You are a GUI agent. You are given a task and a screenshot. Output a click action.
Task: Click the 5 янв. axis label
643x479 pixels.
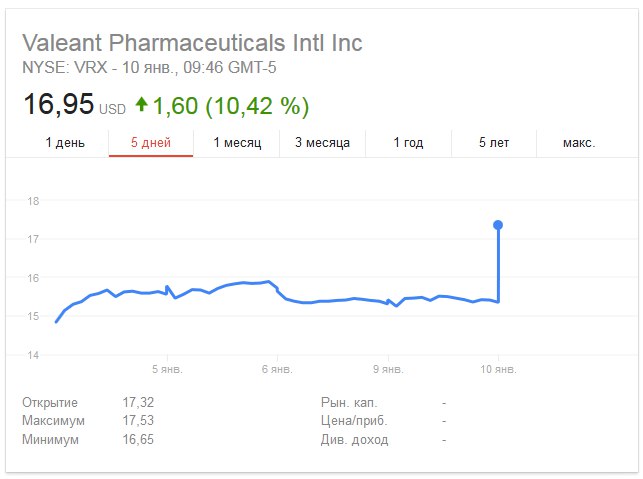pyautogui.click(x=167, y=369)
